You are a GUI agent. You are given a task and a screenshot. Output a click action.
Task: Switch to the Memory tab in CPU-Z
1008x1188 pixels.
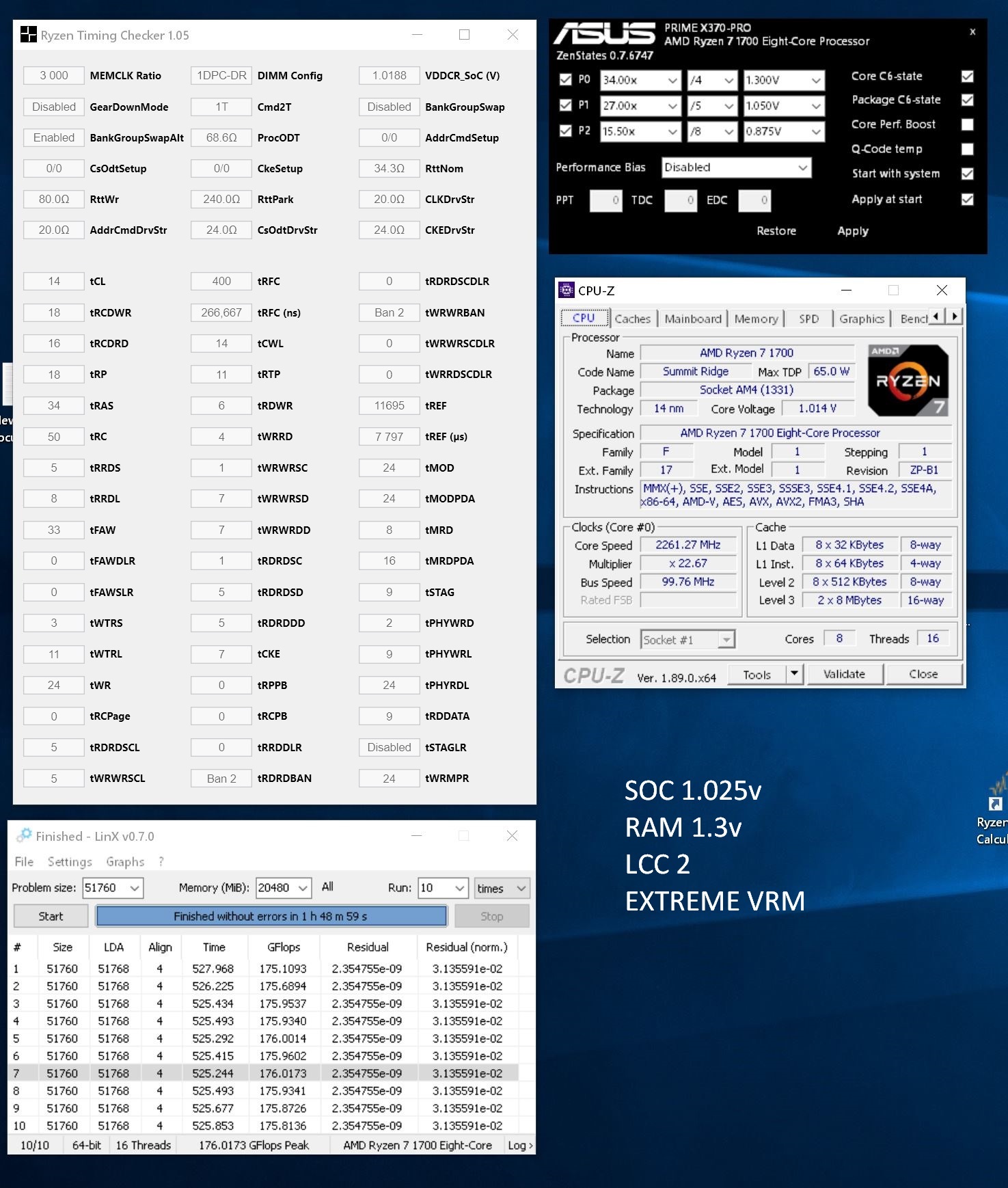(x=756, y=319)
